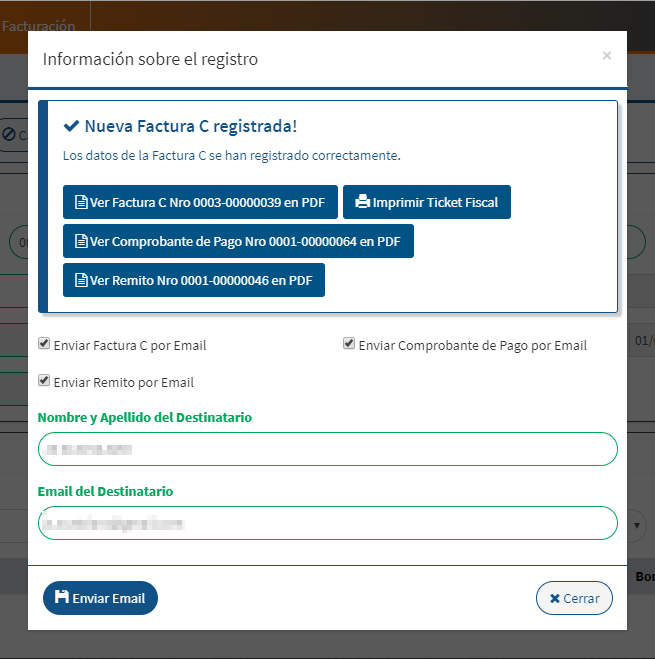
Task: Open Ver Comprobante de Pago Nro 0001-00000064 PDF
Action: tap(238, 241)
